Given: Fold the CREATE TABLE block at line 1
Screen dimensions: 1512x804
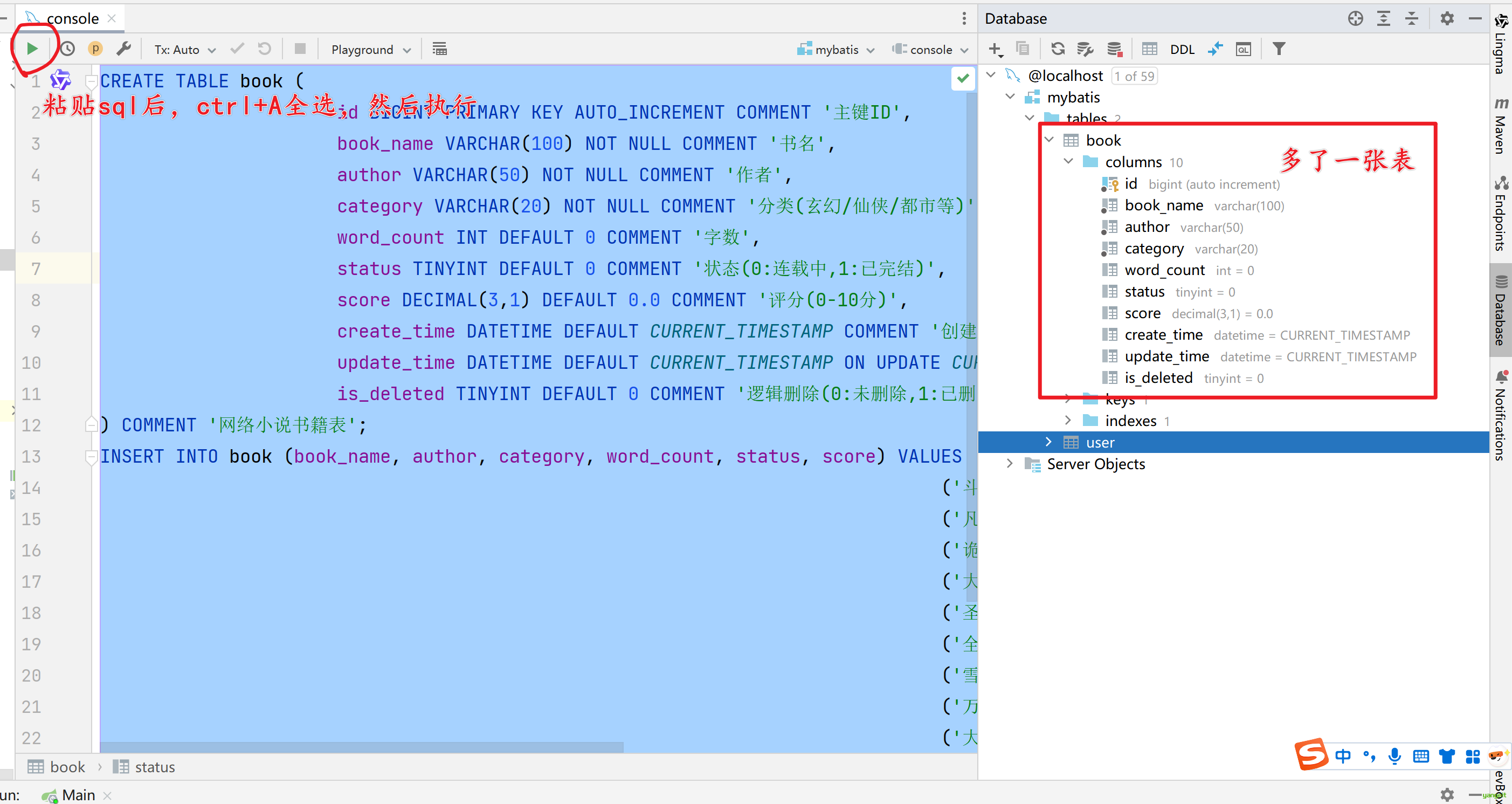Looking at the screenshot, I should [91, 80].
